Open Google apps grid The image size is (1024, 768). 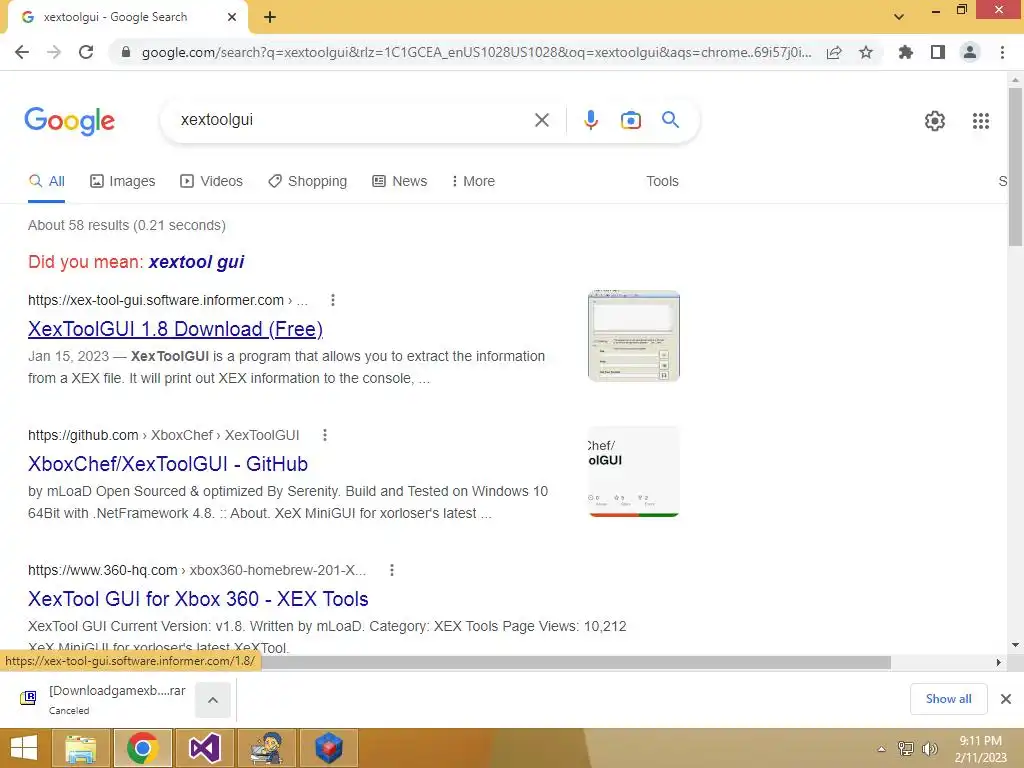click(x=980, y=121)
